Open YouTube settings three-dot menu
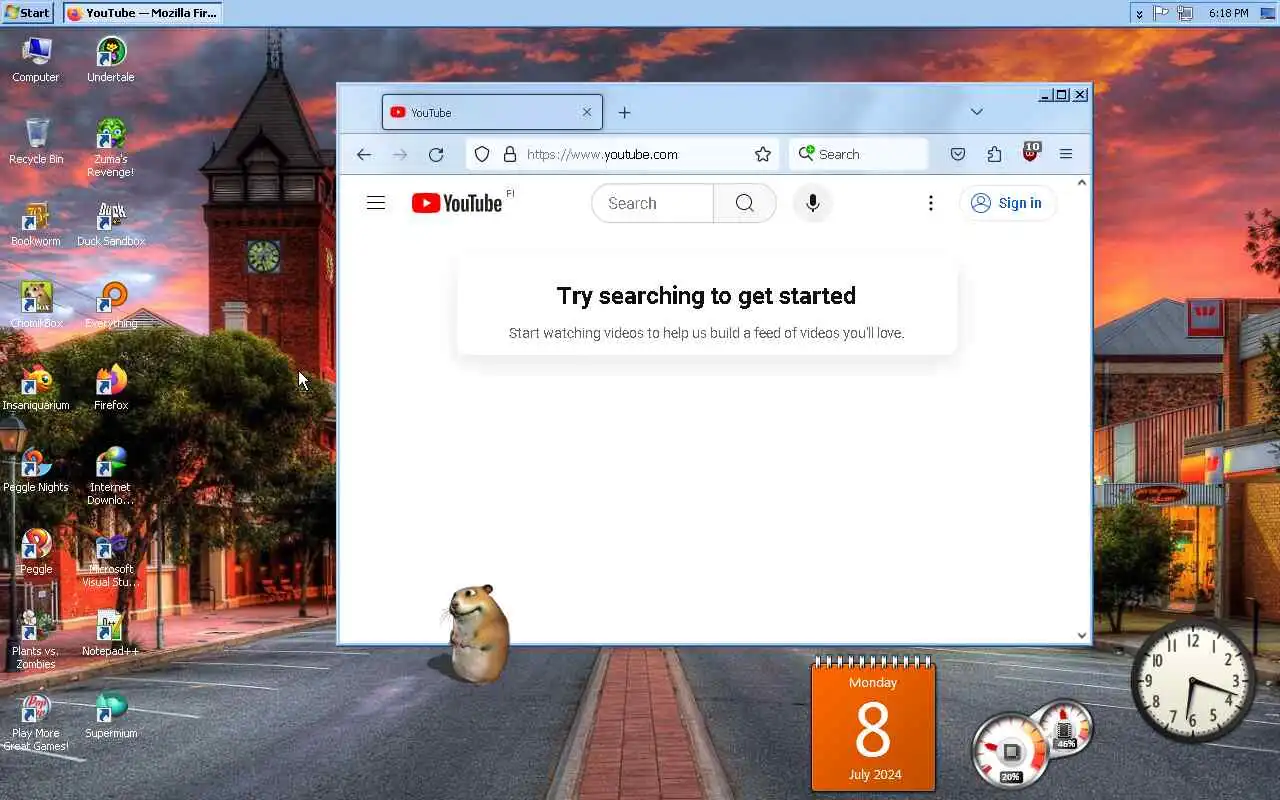The image size is (1280, 800). 931,203
